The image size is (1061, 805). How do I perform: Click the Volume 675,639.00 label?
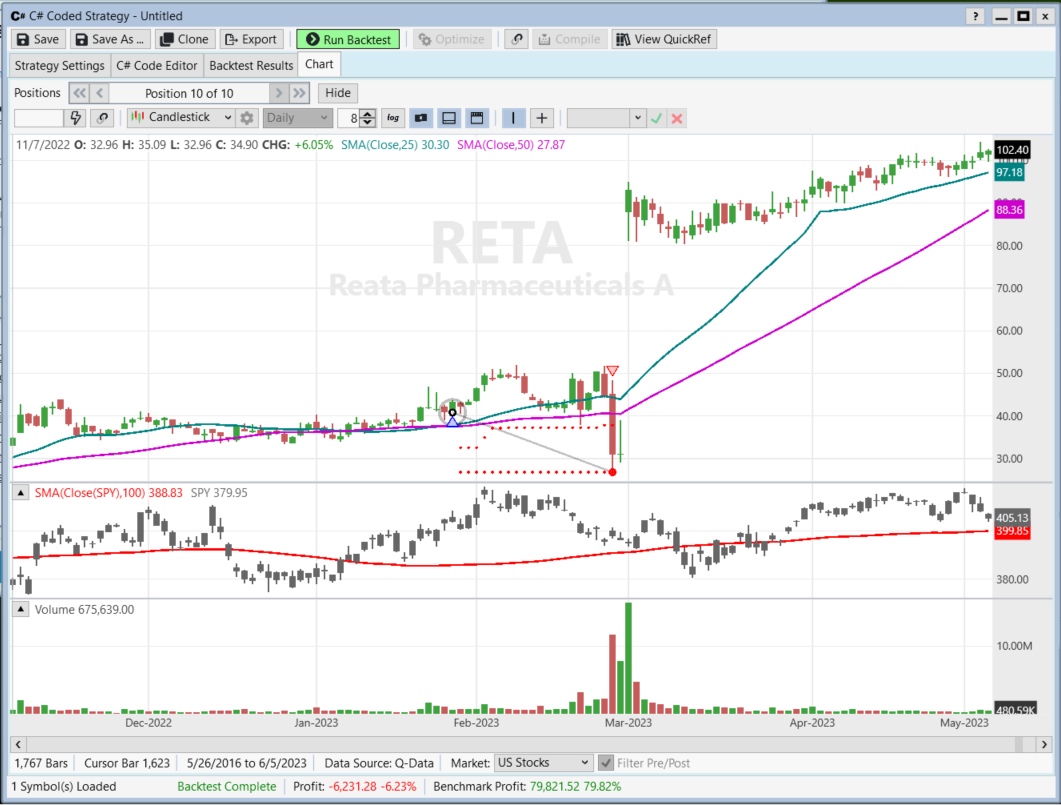point(85,610)
